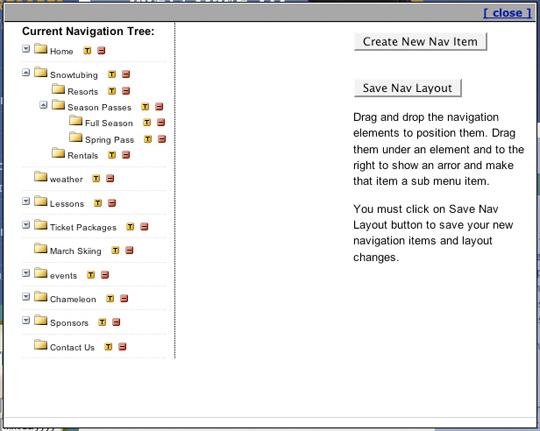Click red minus icon next to Chameleon
This screenshot has width=540, height=431.
click(124, 298)
